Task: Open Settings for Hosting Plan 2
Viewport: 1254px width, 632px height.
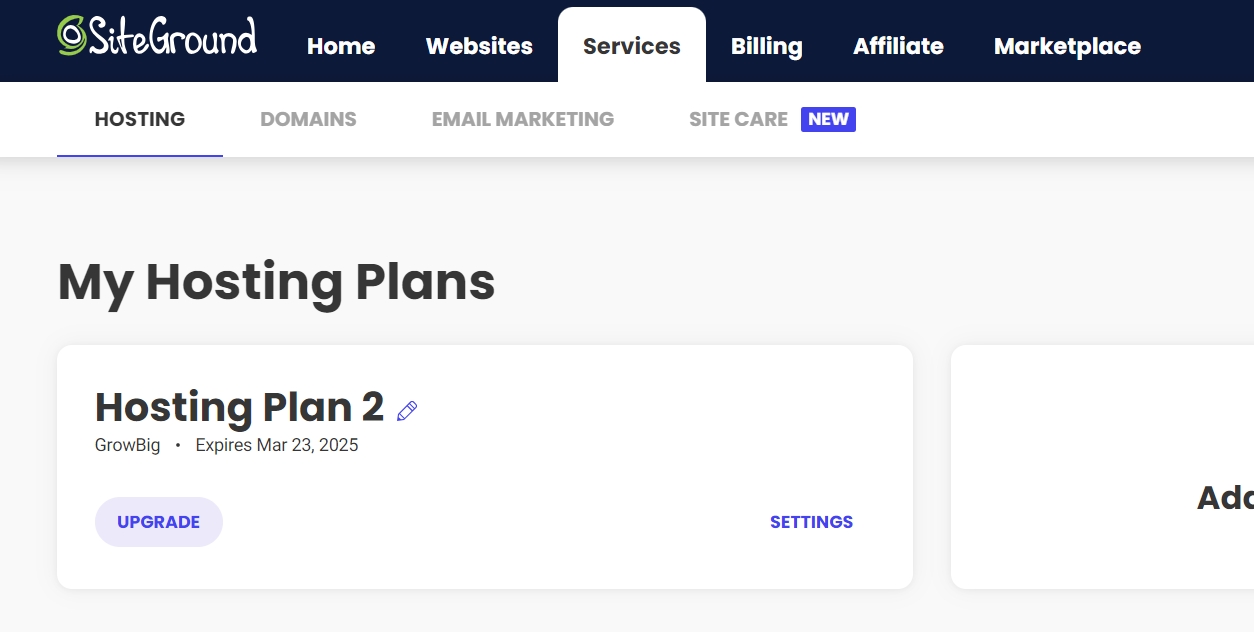Action: point(811,522)
